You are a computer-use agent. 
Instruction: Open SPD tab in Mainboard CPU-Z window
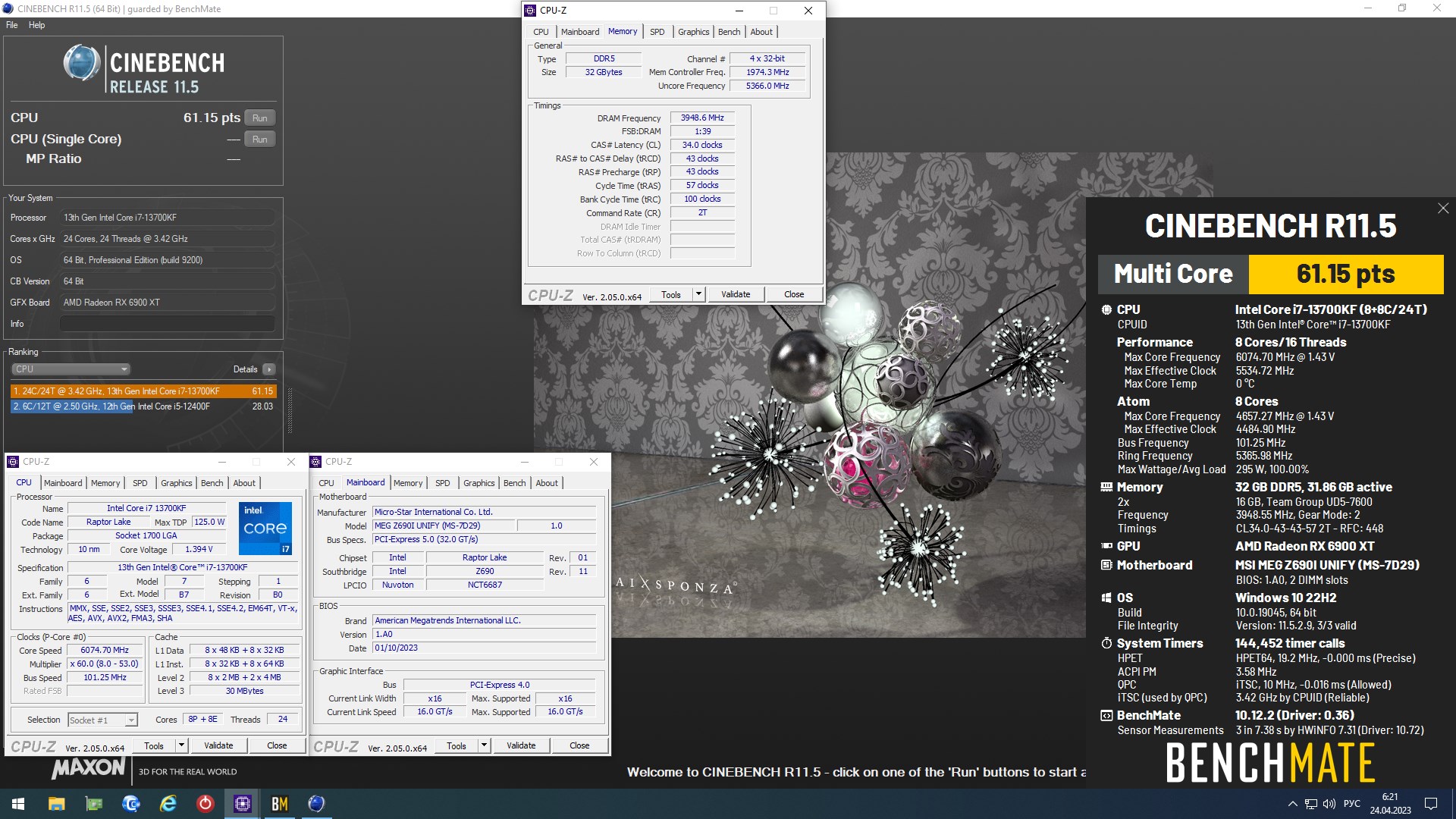(x=443, y=483)
